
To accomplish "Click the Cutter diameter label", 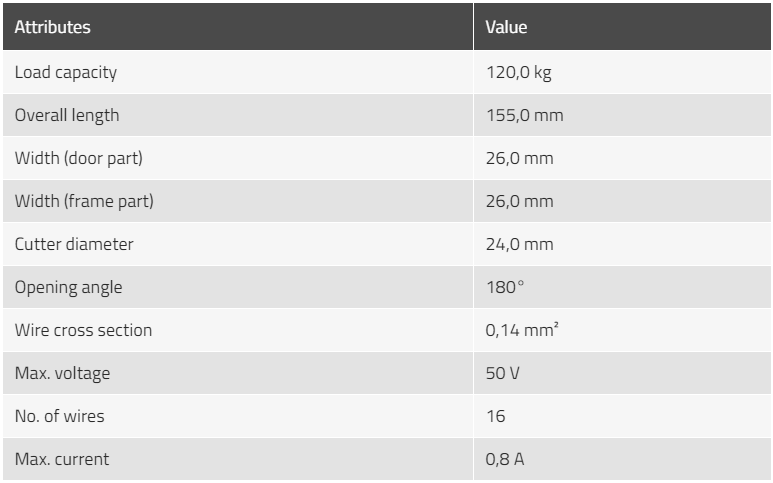I will pyautogui.click(x=74, y=244).
